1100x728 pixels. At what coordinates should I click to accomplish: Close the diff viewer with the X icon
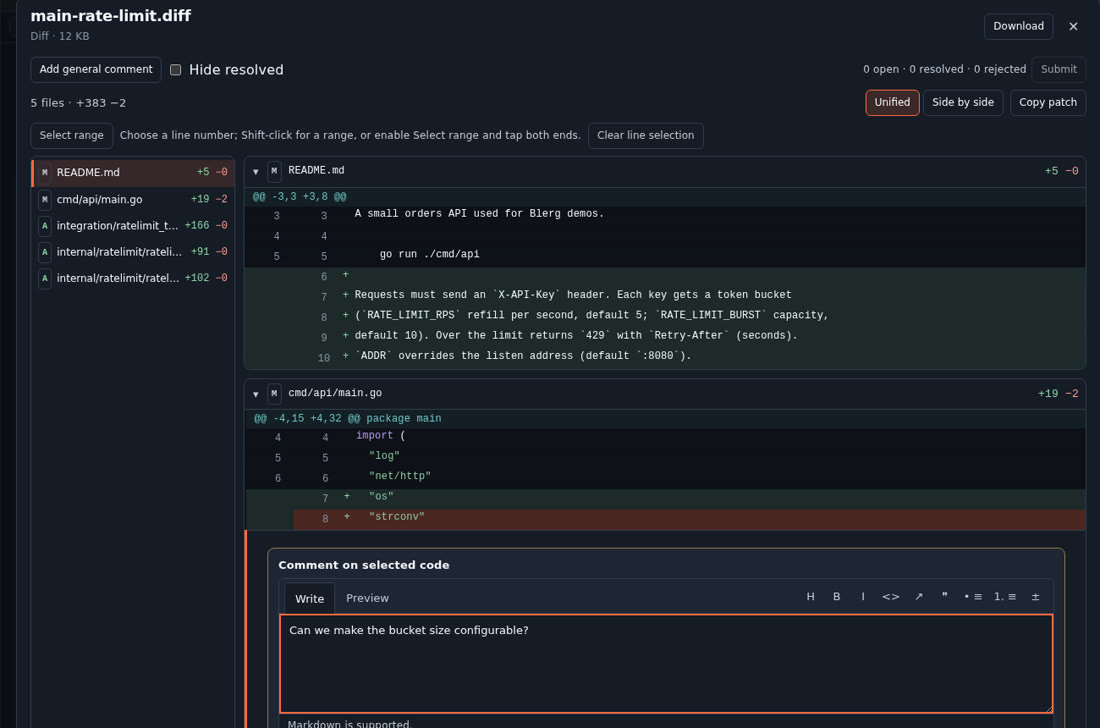tap(1073, 27)
